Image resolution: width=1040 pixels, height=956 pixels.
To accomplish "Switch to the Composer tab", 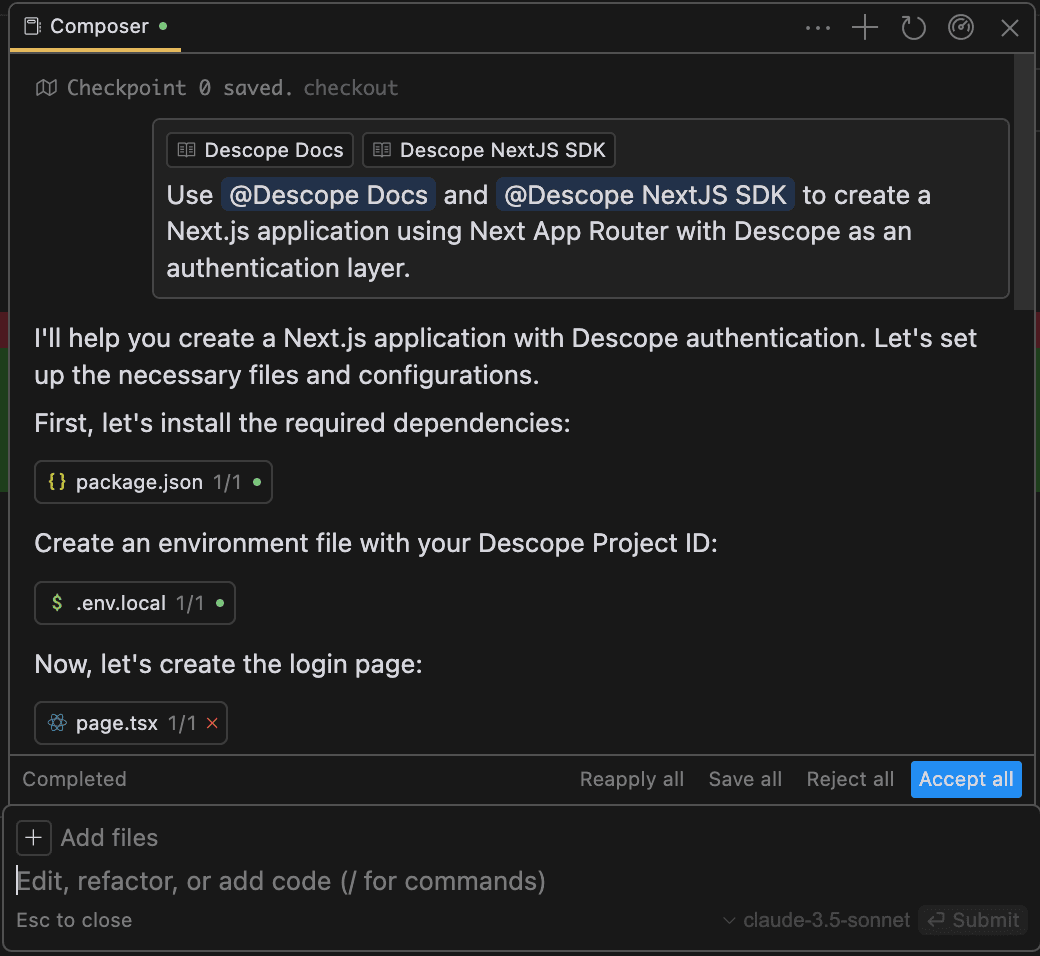I will (95, 27).
